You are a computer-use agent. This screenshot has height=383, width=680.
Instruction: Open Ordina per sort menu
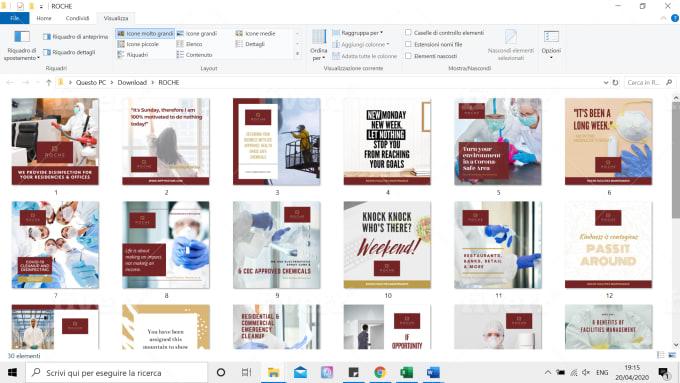click(319, 45)
